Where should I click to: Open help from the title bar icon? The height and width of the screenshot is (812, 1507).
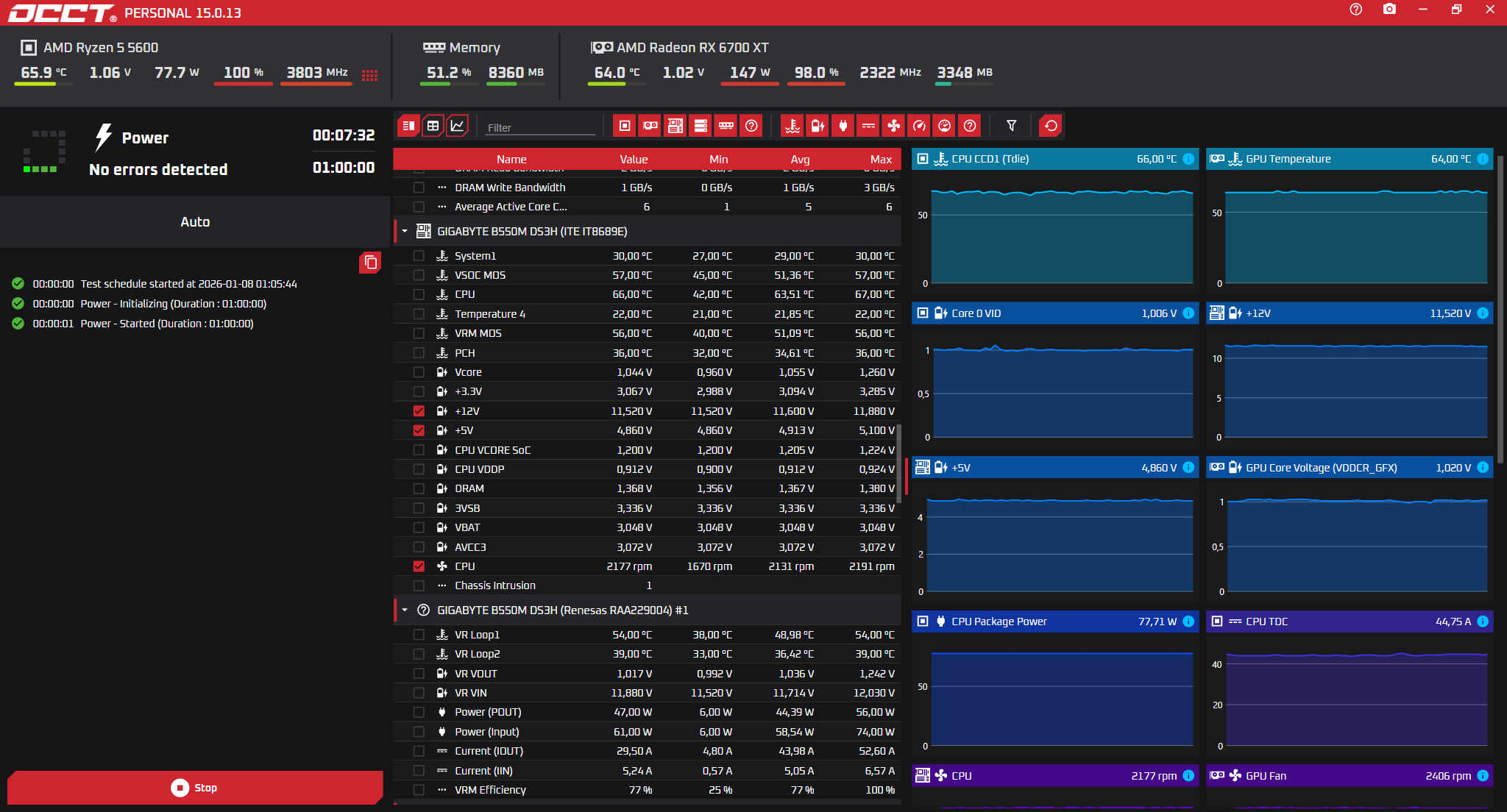1356,10
